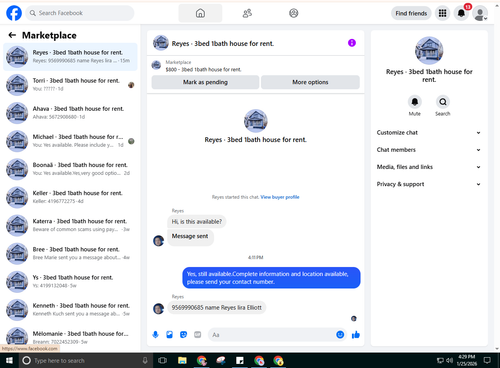Click the seen-by avatar below last message
Viewport: 500px width, 368px height.
(354, 318)
